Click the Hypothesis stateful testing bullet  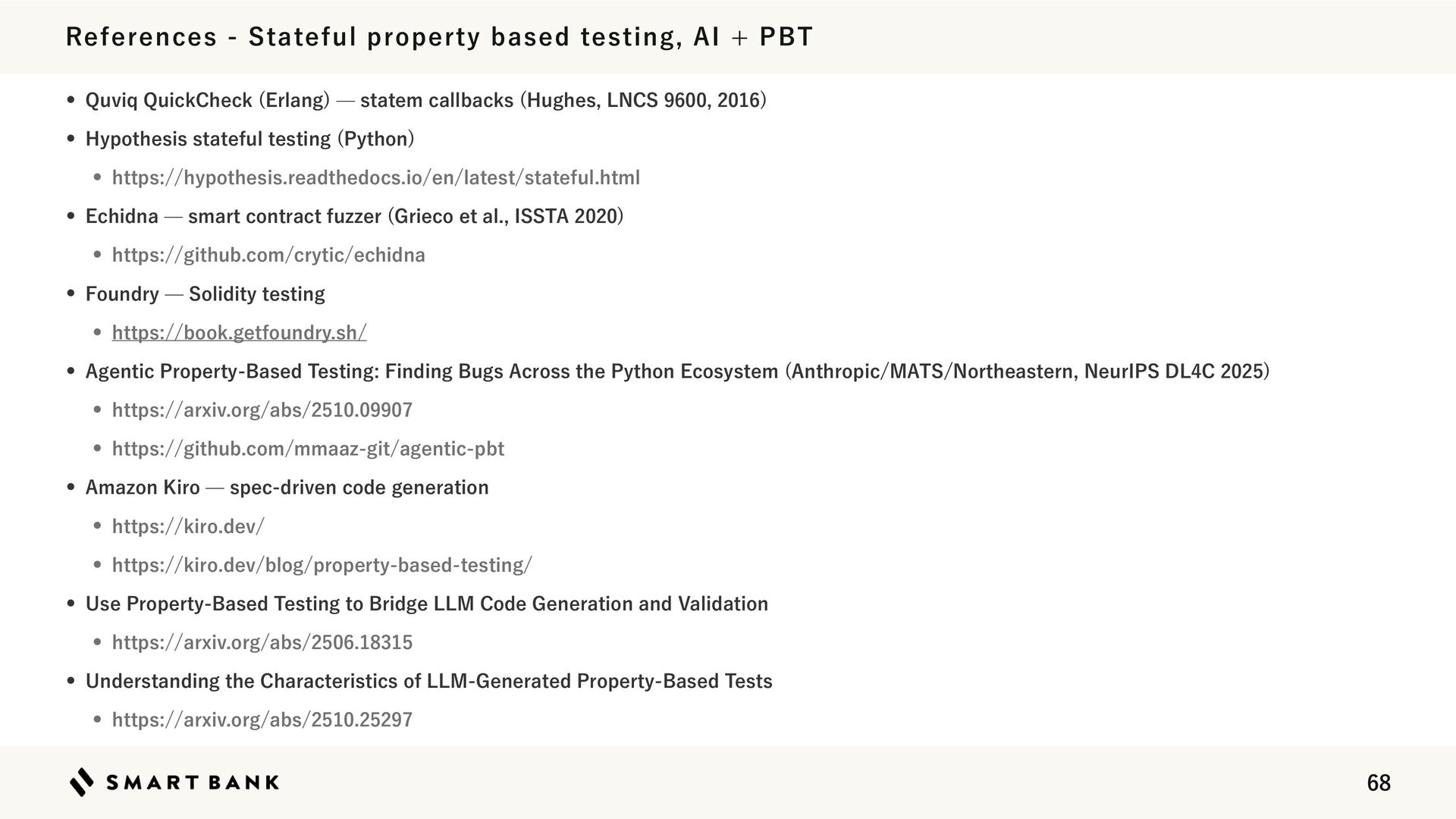pos(249,139)
